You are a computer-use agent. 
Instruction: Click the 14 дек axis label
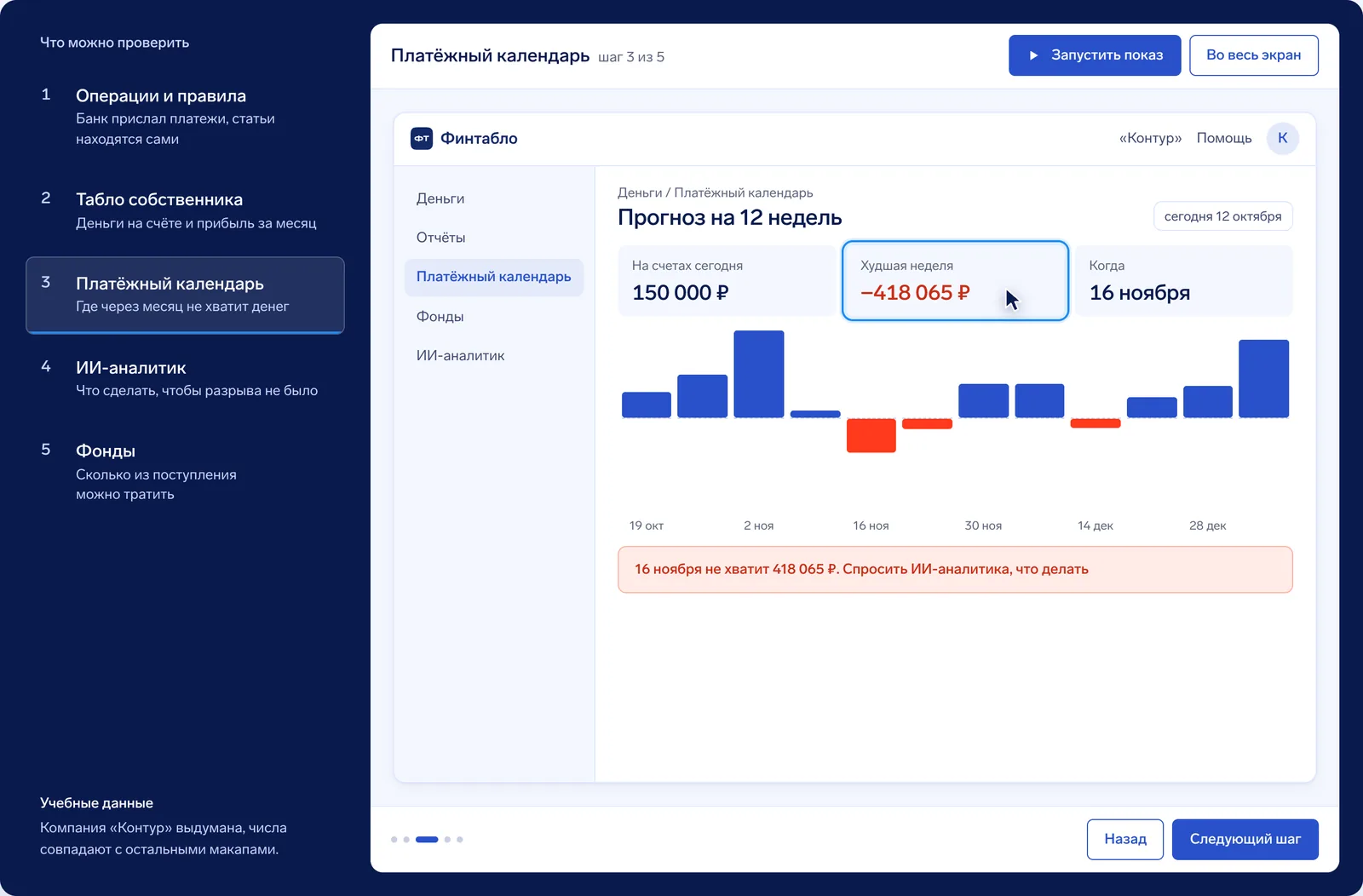pos(1096,526)
